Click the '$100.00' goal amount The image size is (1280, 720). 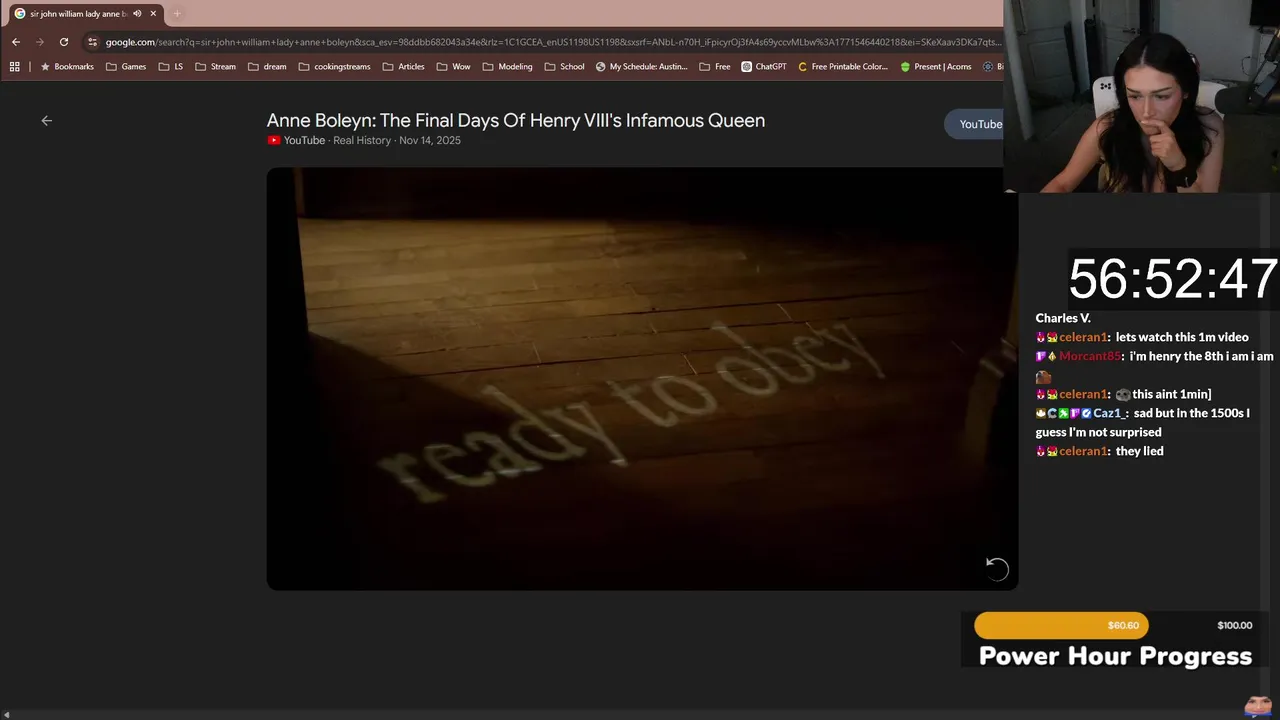pyautogui.click(x=1234, y=625)
